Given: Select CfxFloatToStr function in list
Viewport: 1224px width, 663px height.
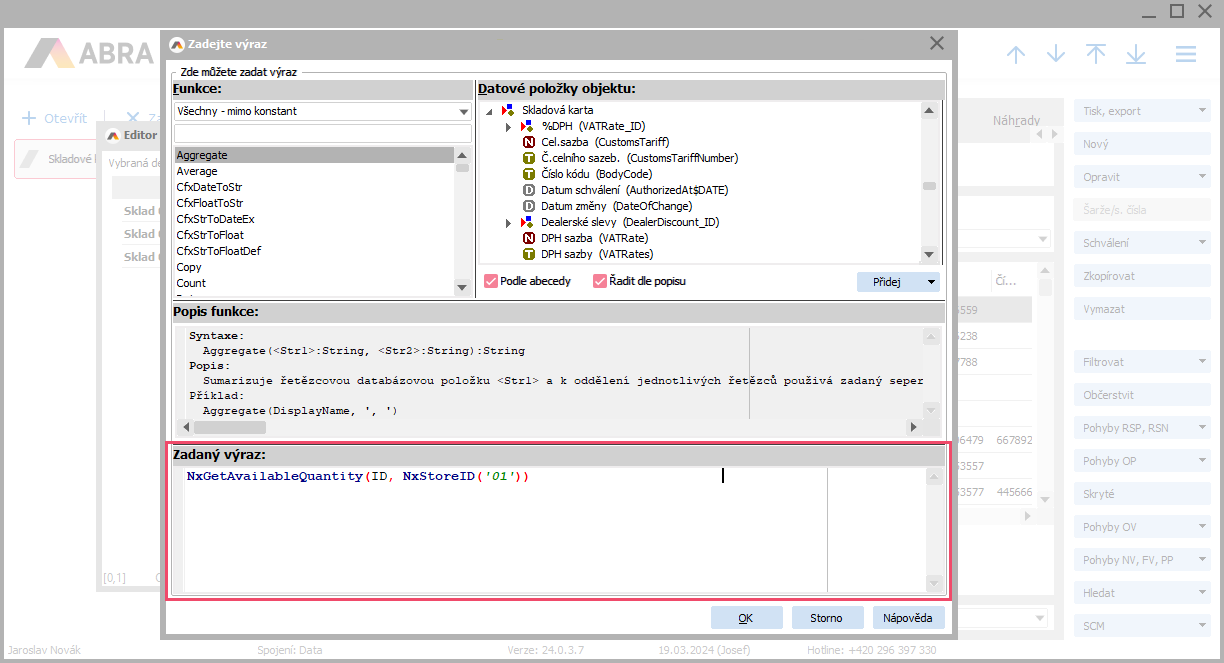Looking at the screenshot, I should (314, 203).
